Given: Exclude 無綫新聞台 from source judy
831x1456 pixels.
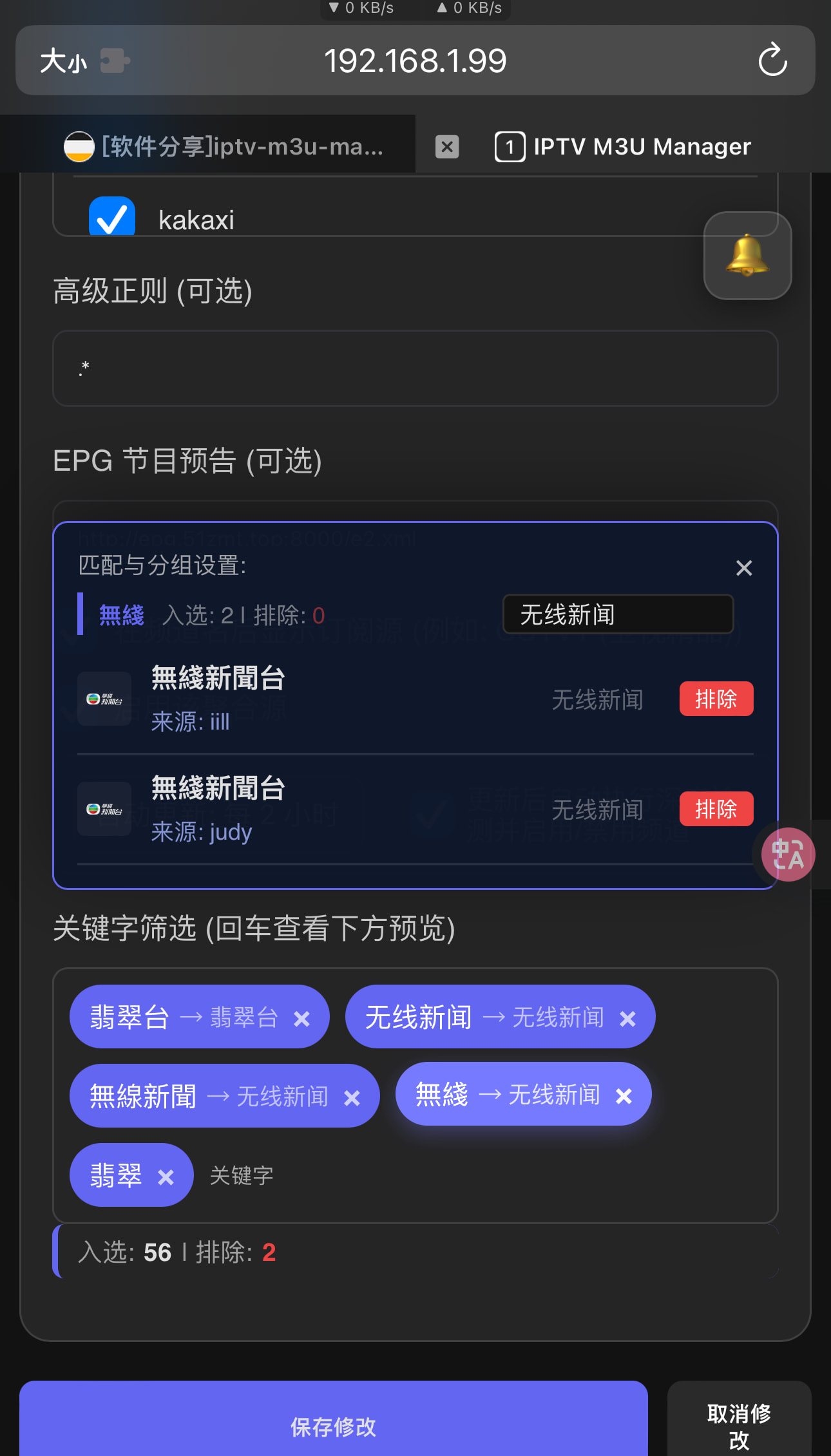Looking at the screenshot, I should click(716, 809).
